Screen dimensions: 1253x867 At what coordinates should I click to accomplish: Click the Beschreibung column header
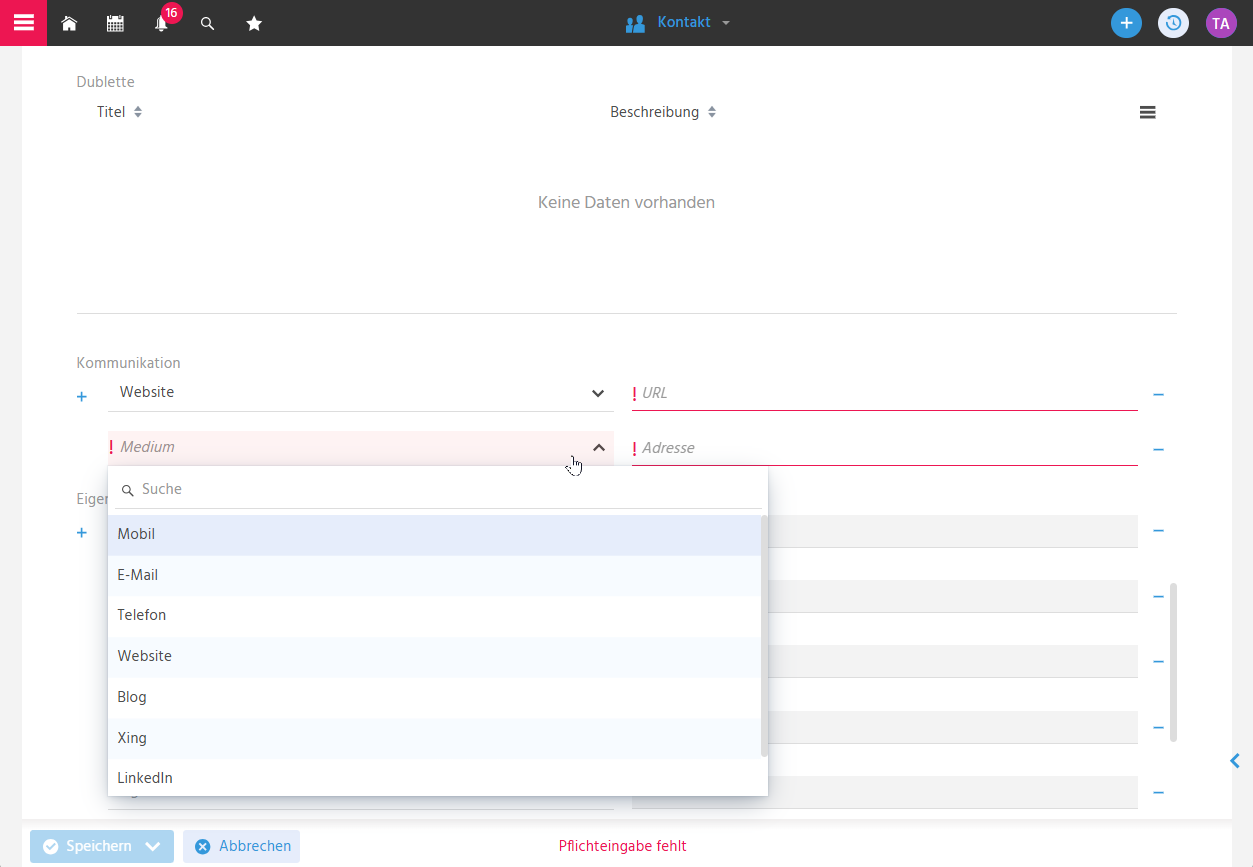point(654,112)
